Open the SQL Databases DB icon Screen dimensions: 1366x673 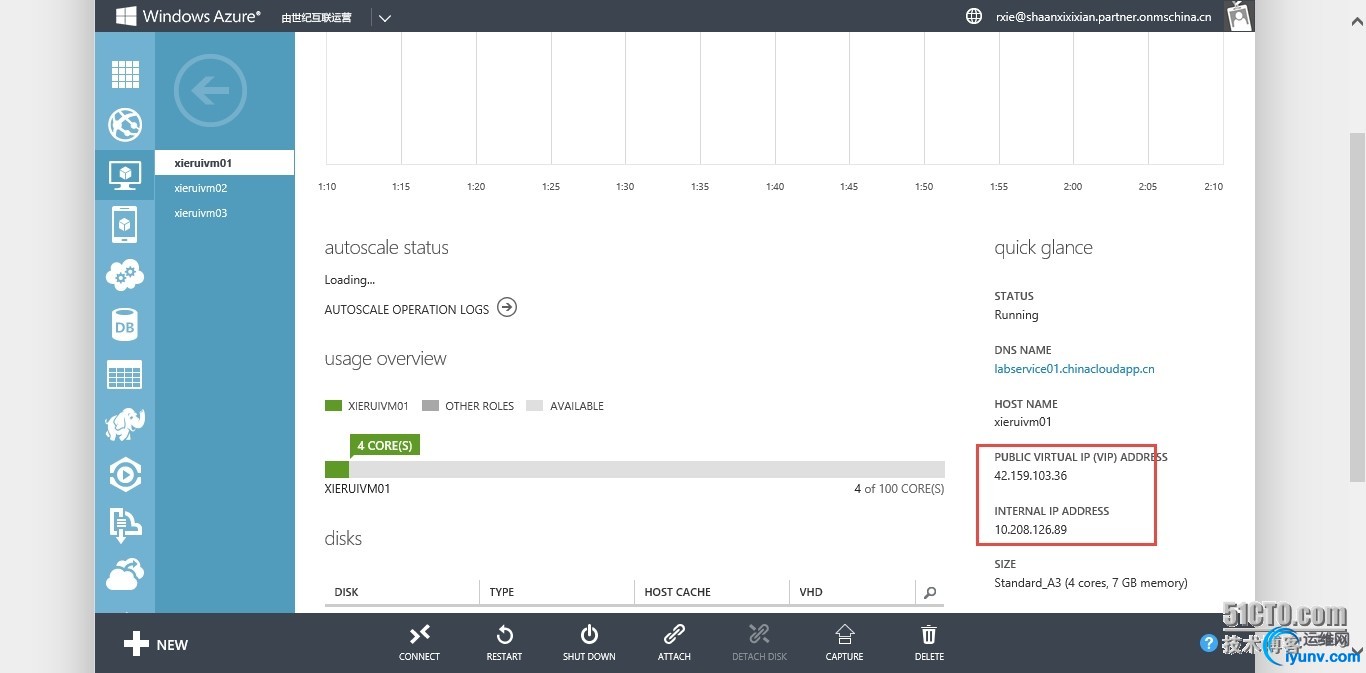tap(125, 325)
